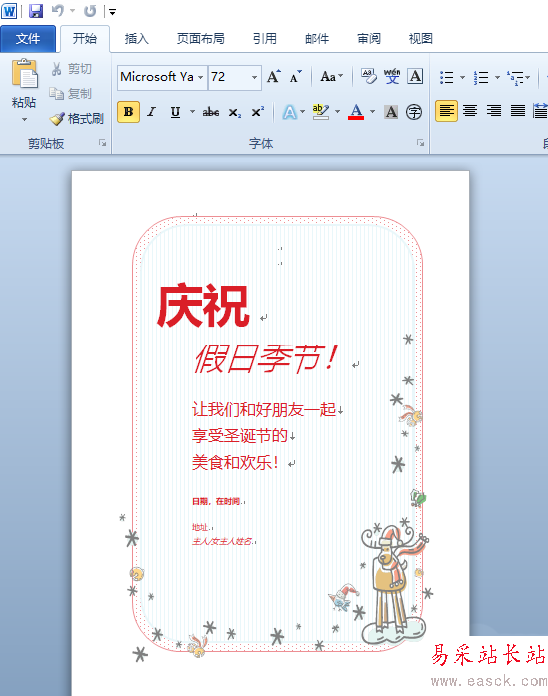The height and width of the screenshot is (696, 548).
Task: Open the 页面布局 tab
Action: (x=201, y=39)
